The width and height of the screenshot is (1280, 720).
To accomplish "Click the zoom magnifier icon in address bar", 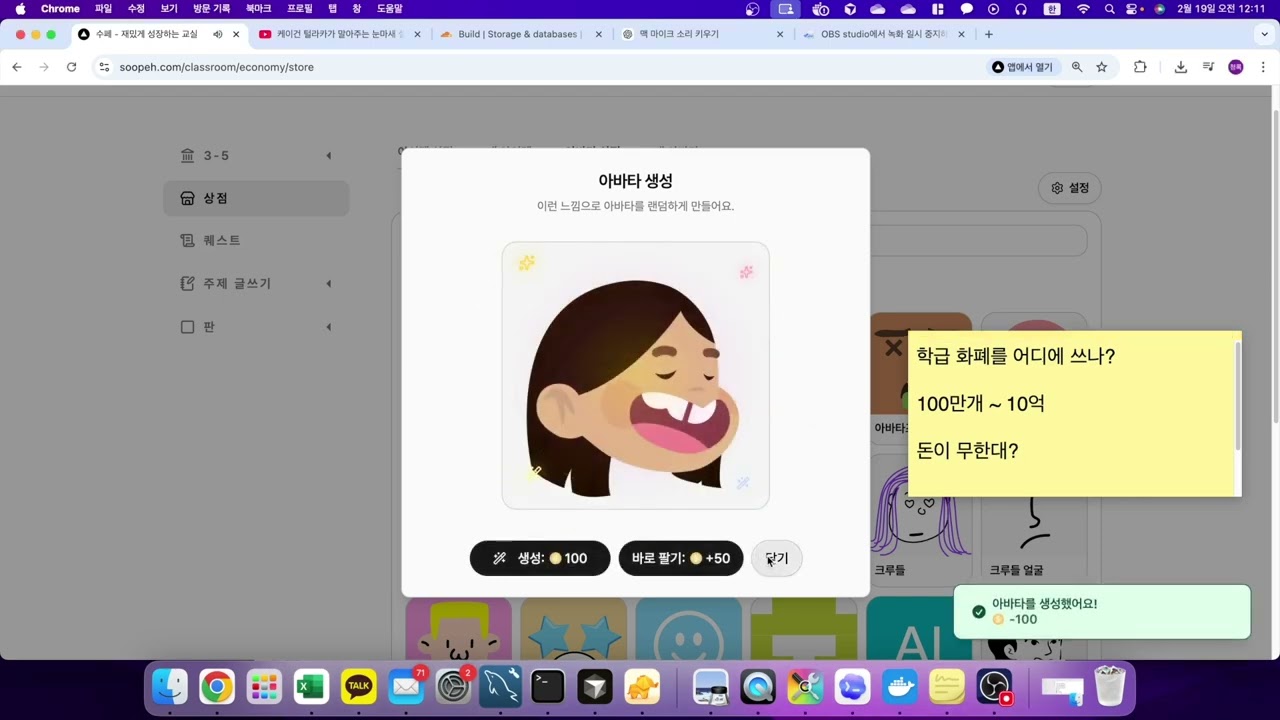I will click(x=1077, y=67).
